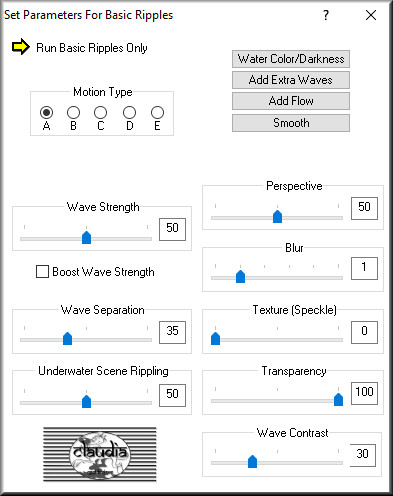Click the Wave Contrast slider handle
Viewport: 393px width, 496px height.
[252, 461]
